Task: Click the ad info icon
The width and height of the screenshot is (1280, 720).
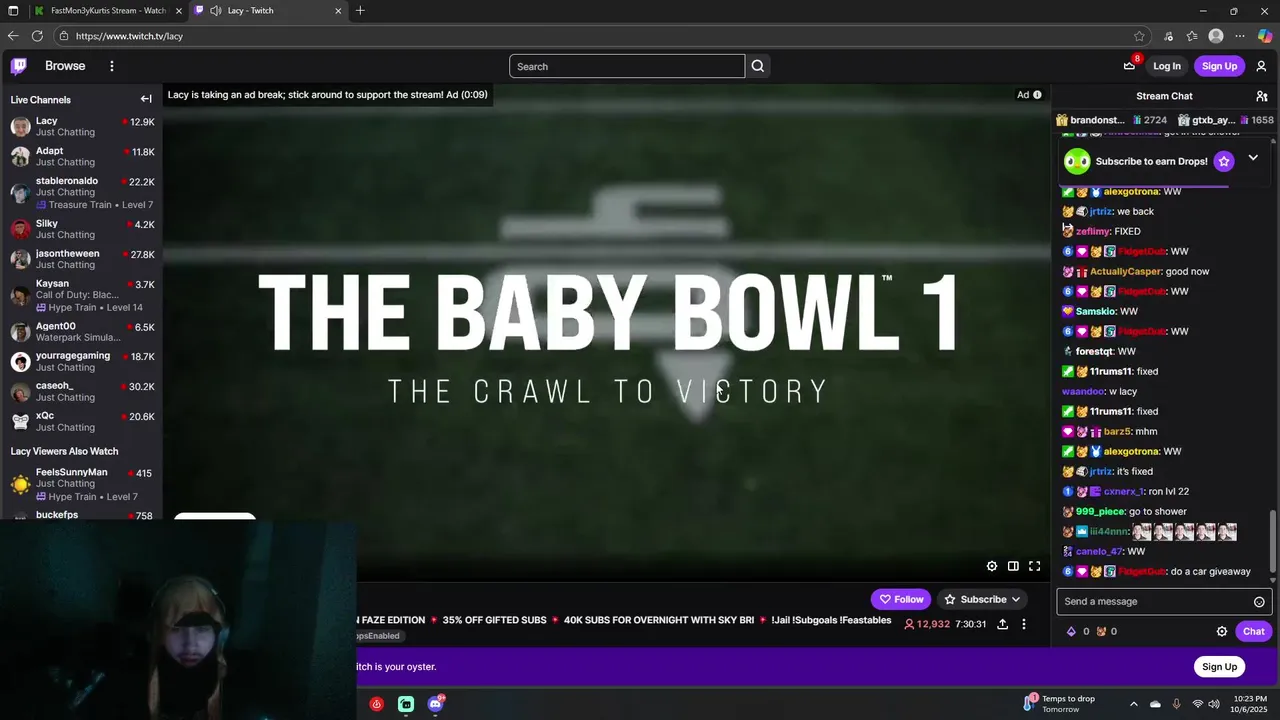Action: (1037, 95)
